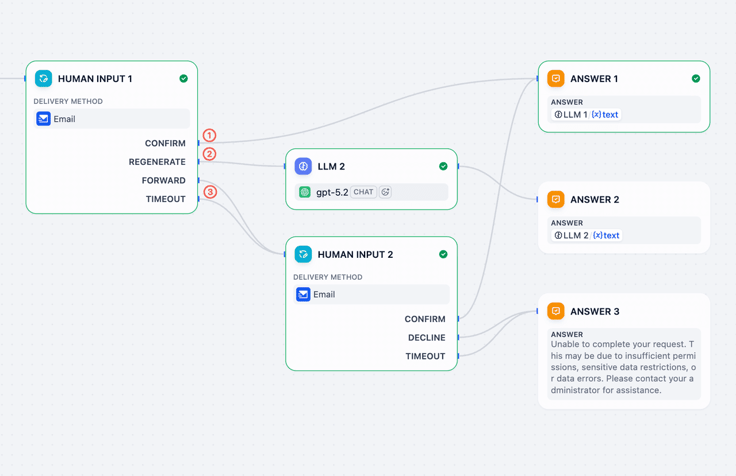Click the DECLINE branch in Human Input 2

click(x=426, y=338)
